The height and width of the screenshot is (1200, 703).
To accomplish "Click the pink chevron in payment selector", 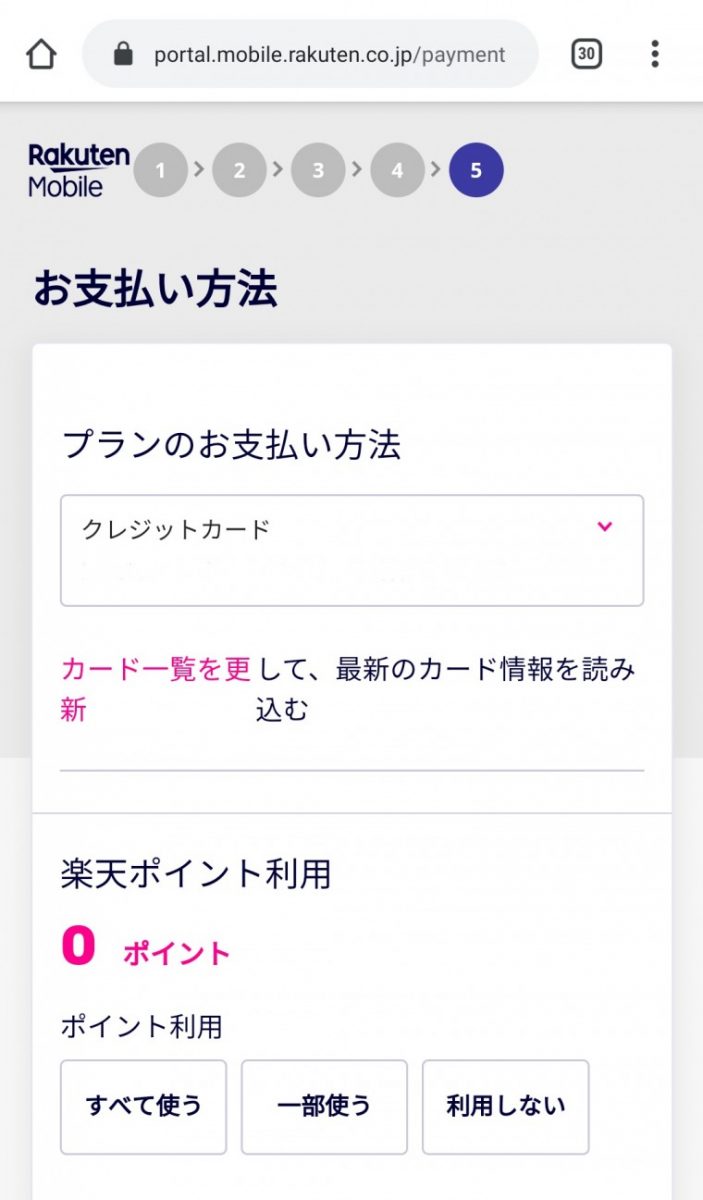I will (x=604, y=527).
